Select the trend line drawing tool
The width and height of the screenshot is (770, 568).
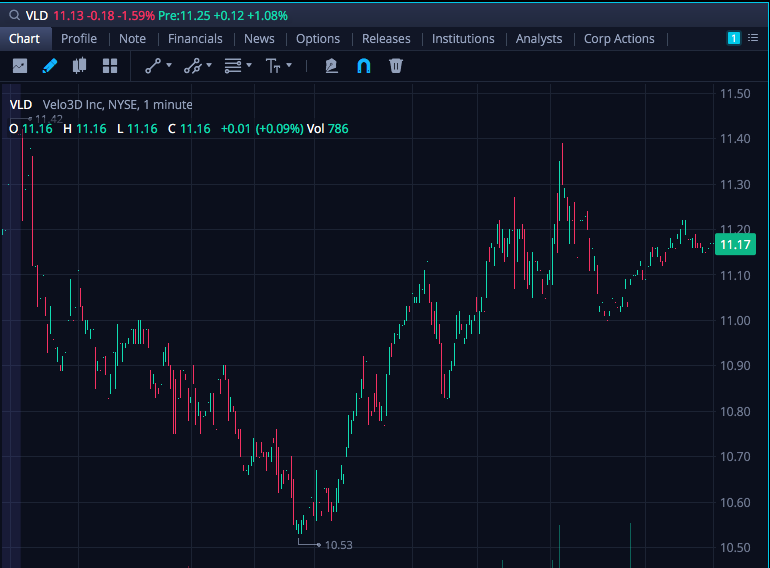(x=153, y=66)
